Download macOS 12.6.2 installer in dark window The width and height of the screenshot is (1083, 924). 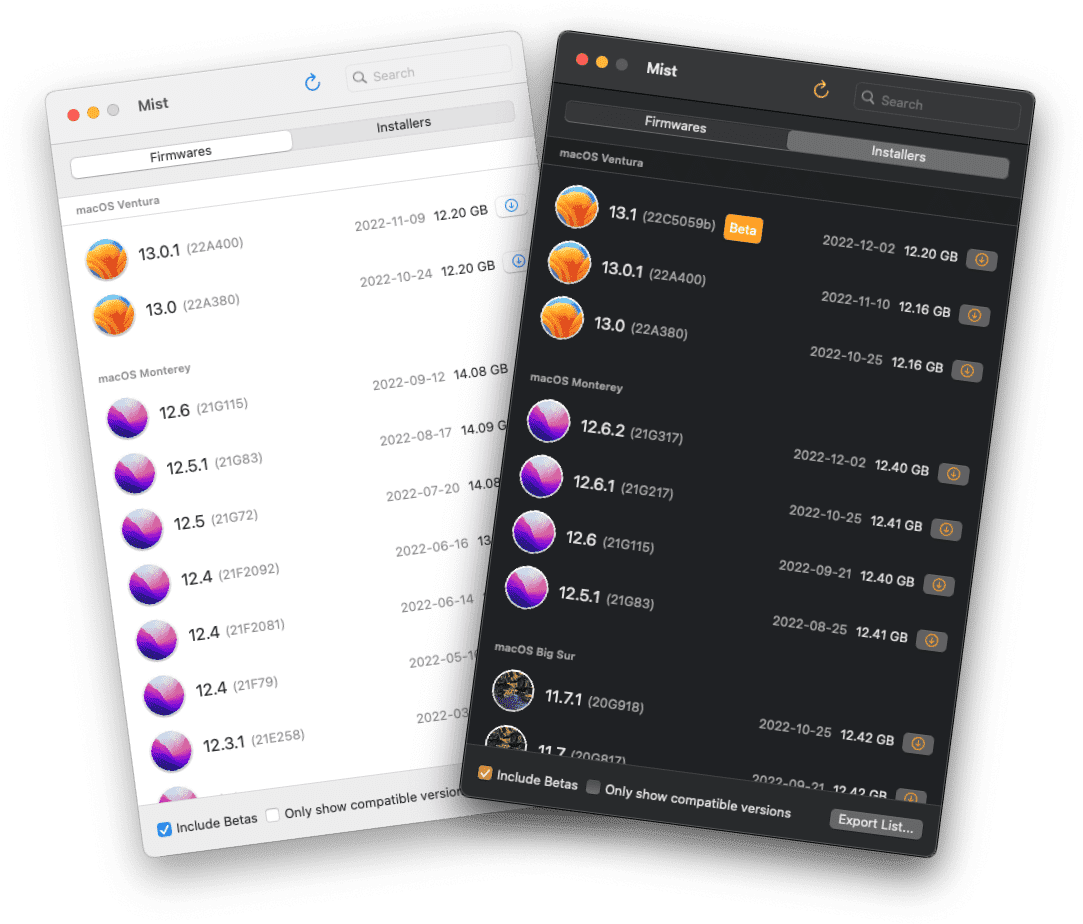click(x=953, y=474)
